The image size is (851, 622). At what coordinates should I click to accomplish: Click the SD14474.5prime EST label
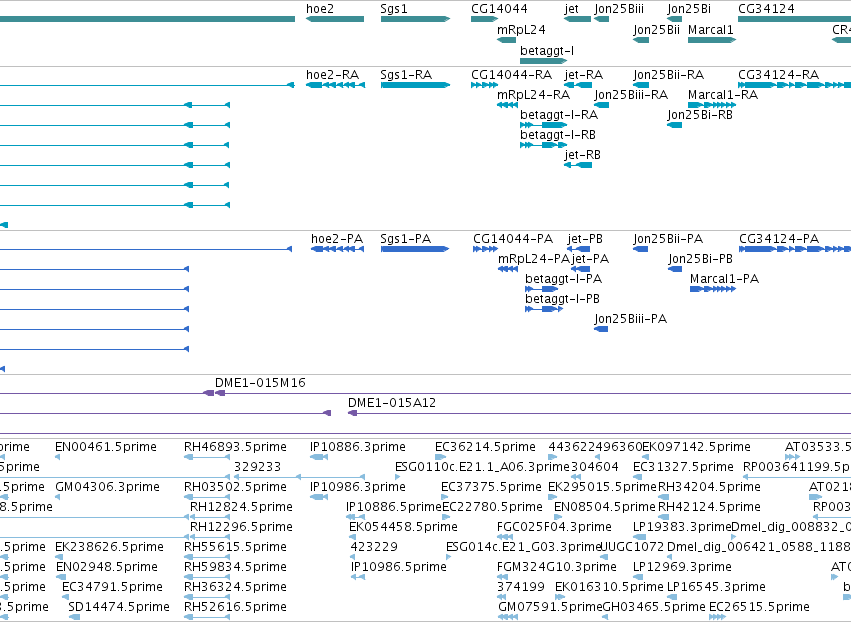pyautogui.click(x=119, y=607)
